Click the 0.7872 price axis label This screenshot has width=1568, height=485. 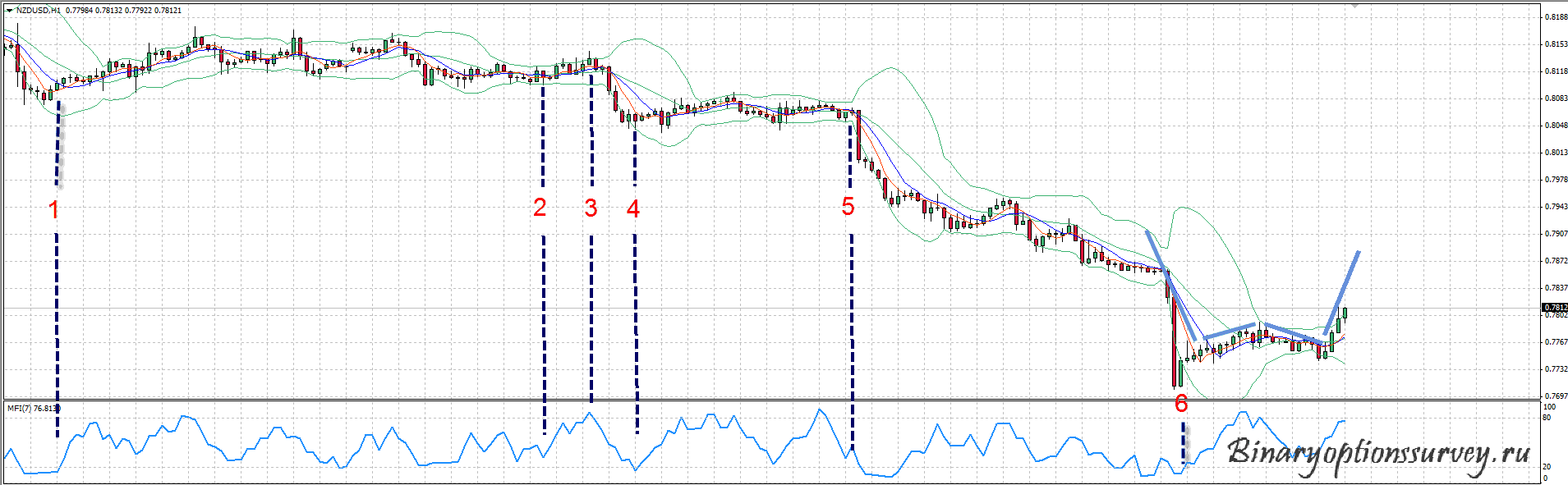[1556, 261]
